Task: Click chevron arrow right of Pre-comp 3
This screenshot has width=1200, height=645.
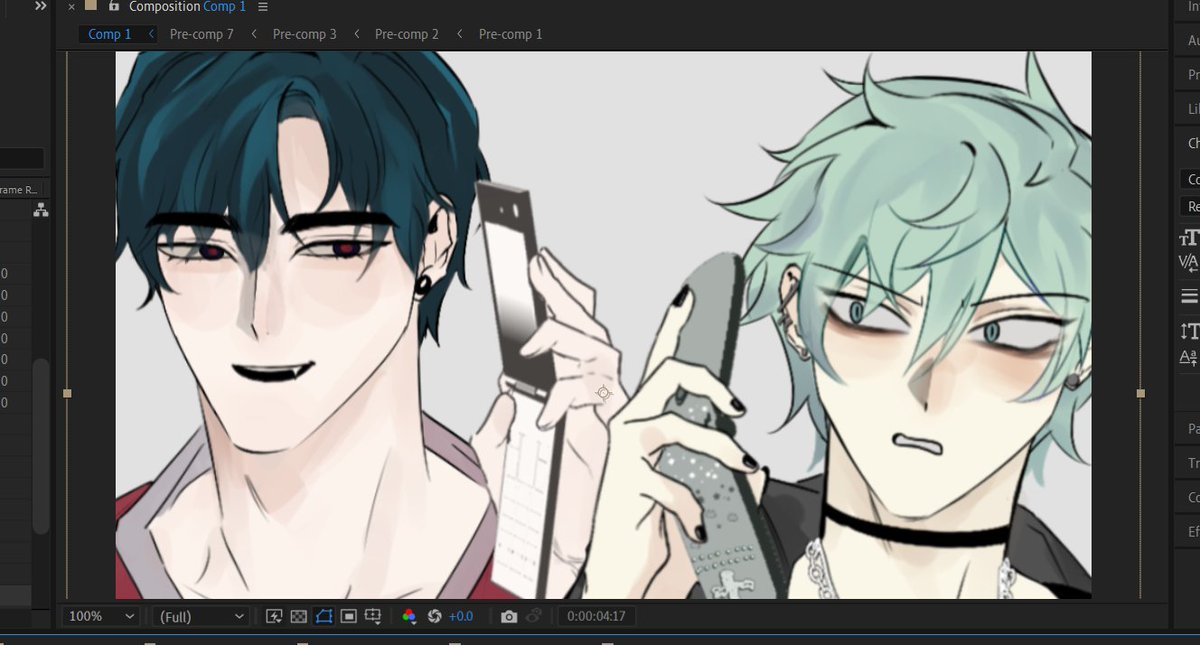Action: tap(357, 34)
